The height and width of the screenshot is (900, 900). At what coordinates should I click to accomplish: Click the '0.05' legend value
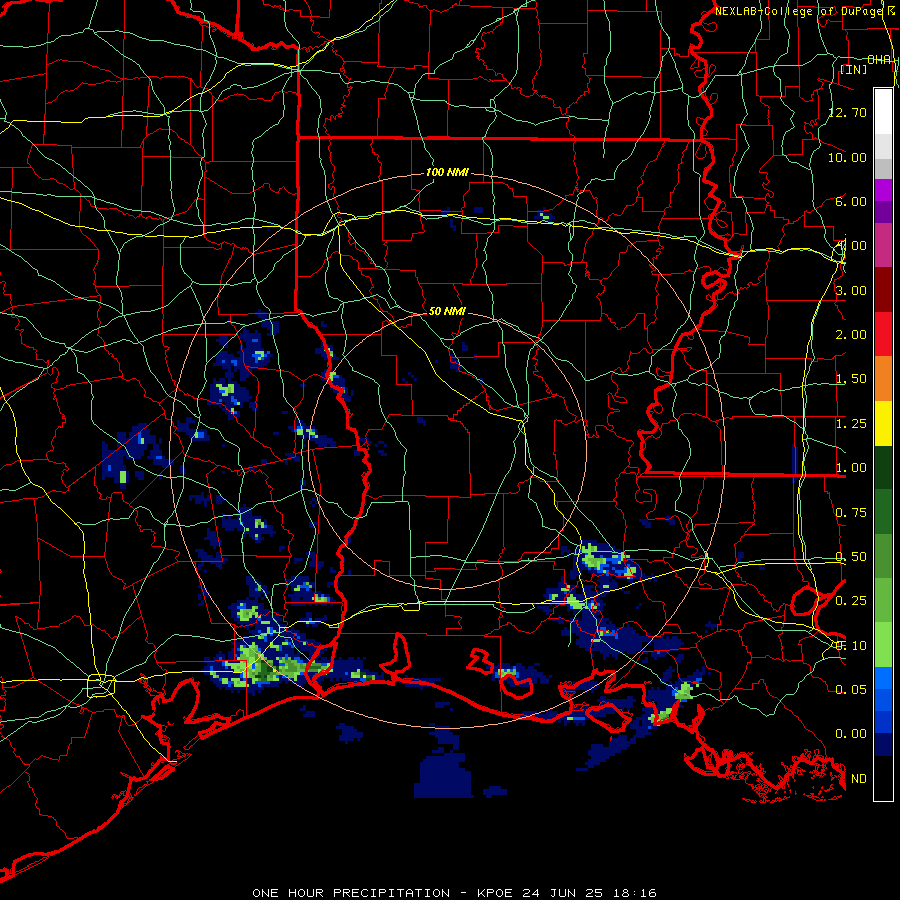(851, 689)
